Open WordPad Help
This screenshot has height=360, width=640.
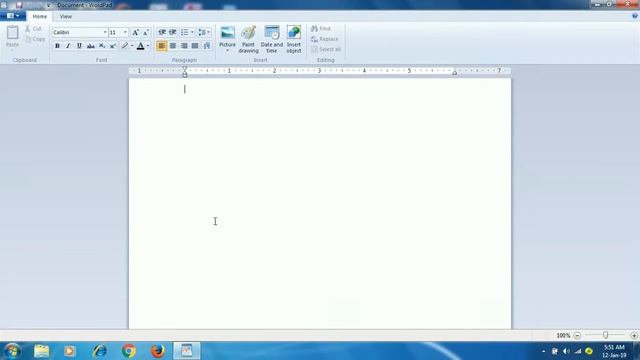[635, 16]
